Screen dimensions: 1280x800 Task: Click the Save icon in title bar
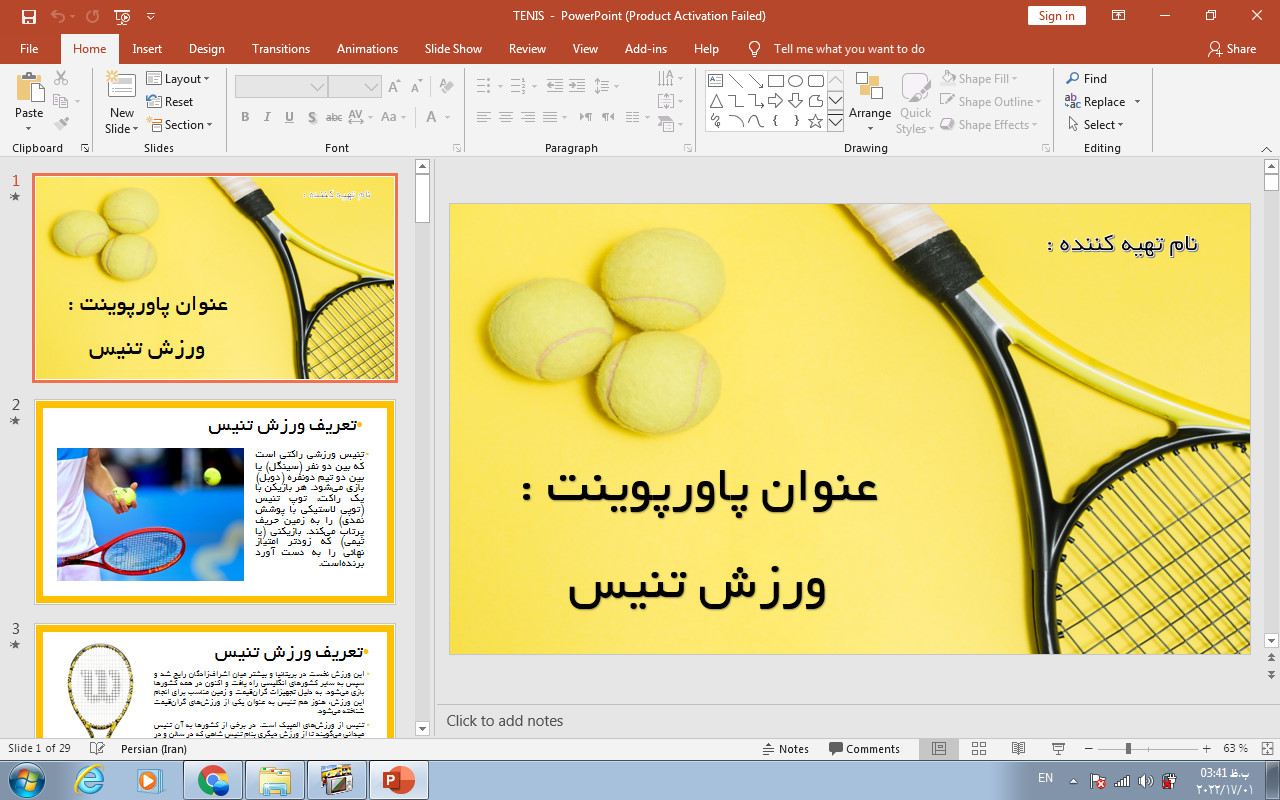click(x=29, y=16)
